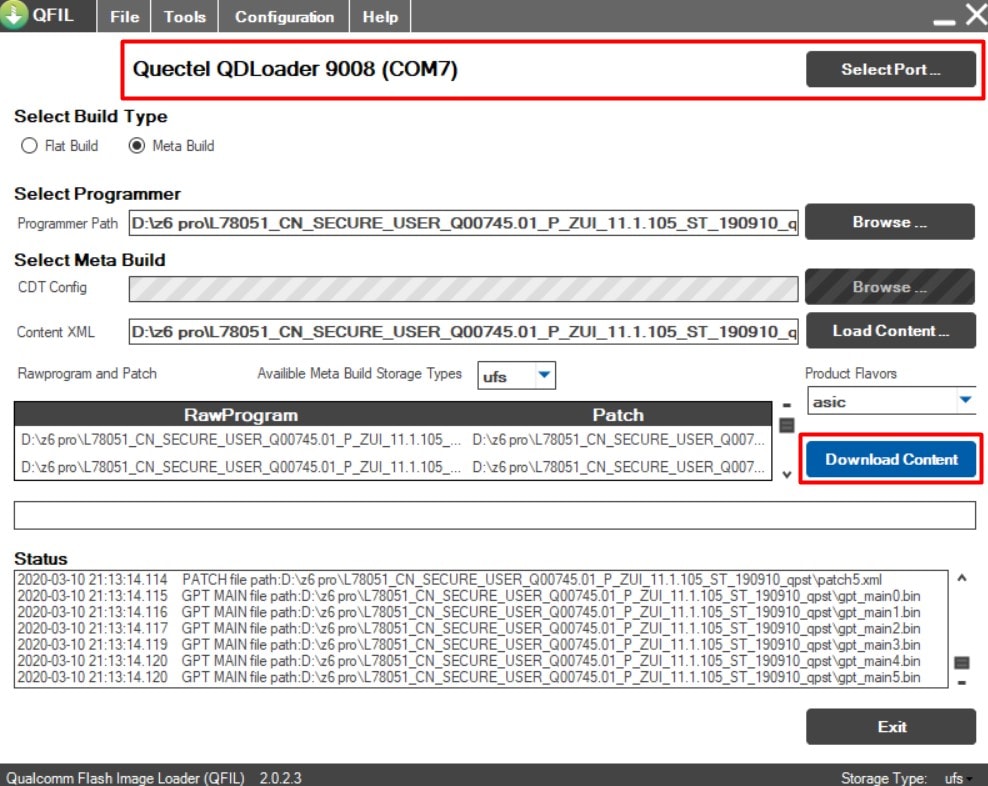Click inside the Programmer Path field
Screen dimensions: 988x786
460,224
